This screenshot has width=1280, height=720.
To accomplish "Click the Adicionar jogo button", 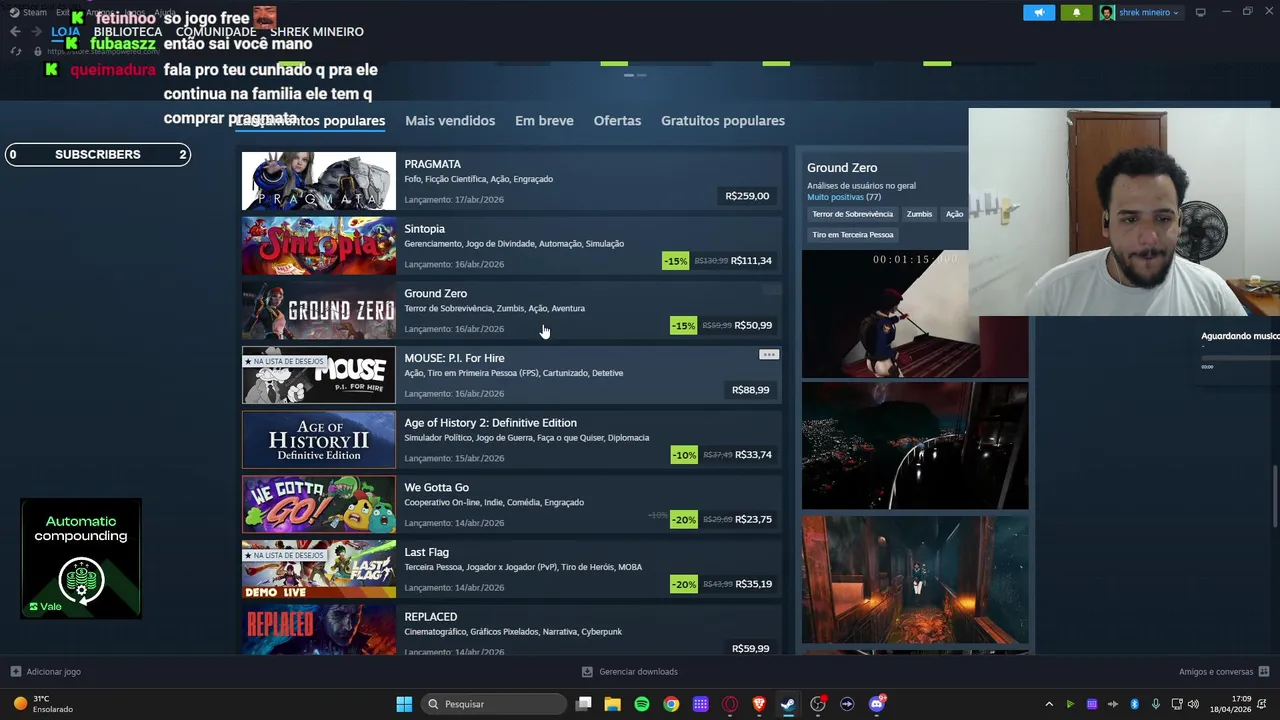I will (45, 672).
